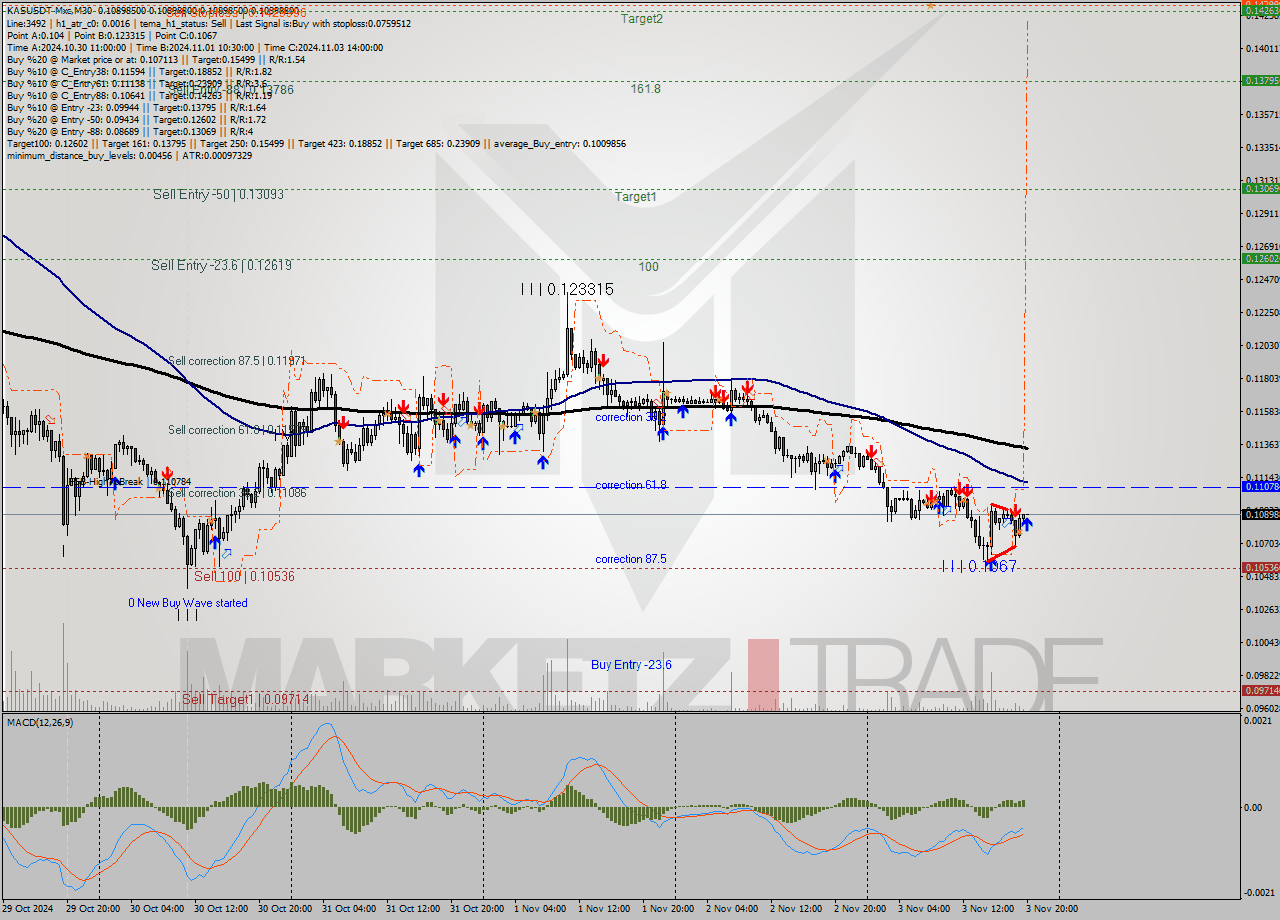Click '0 New Buy Wave started' annotation
This screenshot has height=920, width=1280.
coord(187,603)
